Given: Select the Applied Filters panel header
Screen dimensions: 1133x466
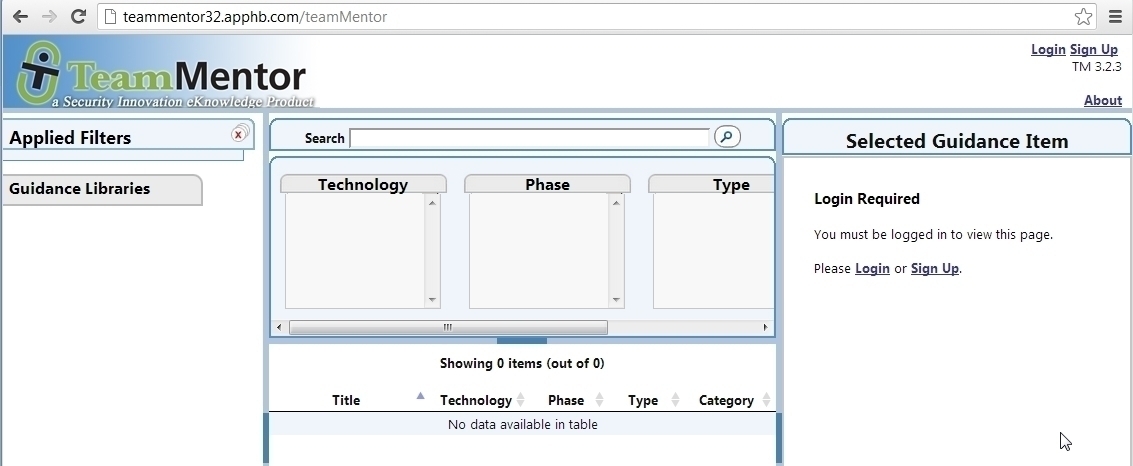Looking at the screenshot, I should click(70, 138).
